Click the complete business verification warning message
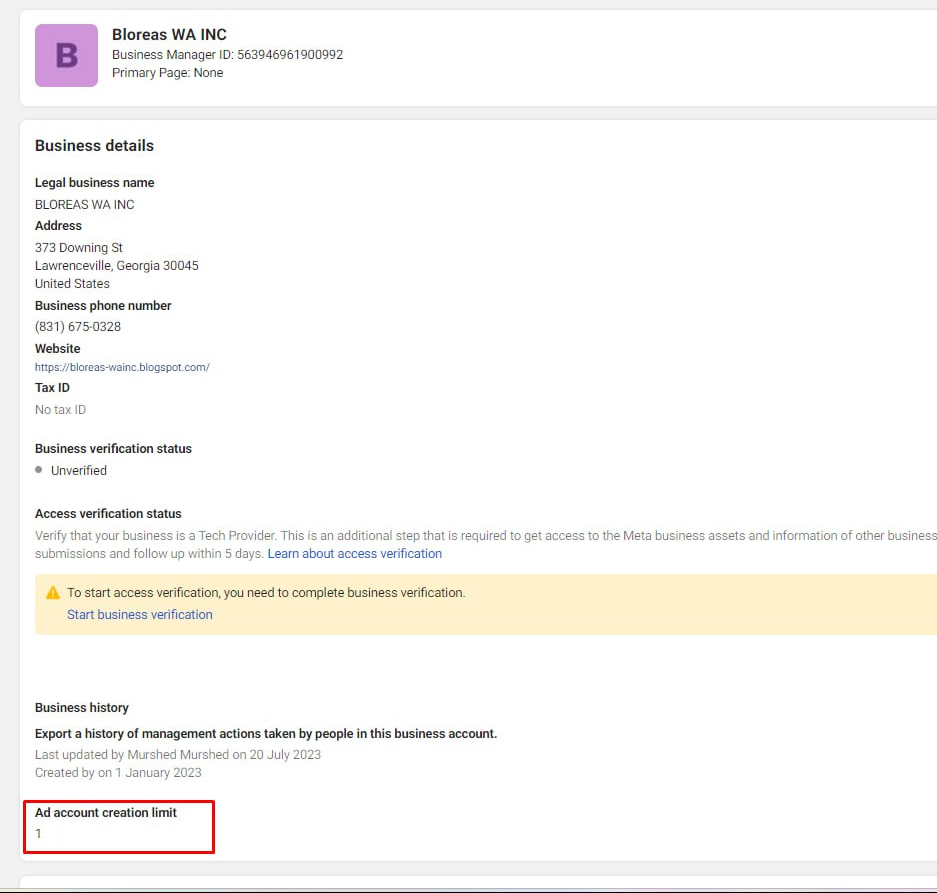This screenshot has width=937, height=893. (266, 592)
